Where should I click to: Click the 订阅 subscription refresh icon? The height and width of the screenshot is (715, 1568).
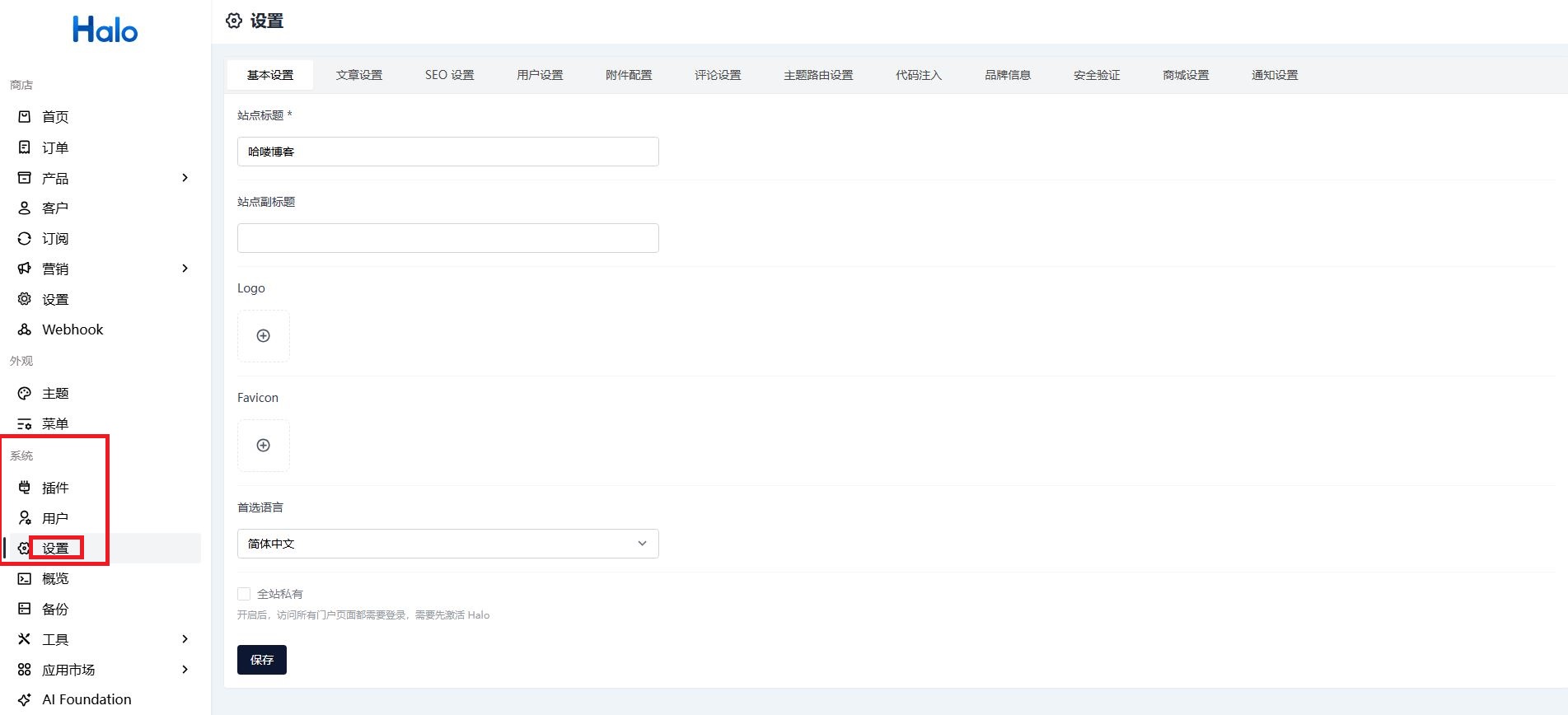tap(25, 239)
